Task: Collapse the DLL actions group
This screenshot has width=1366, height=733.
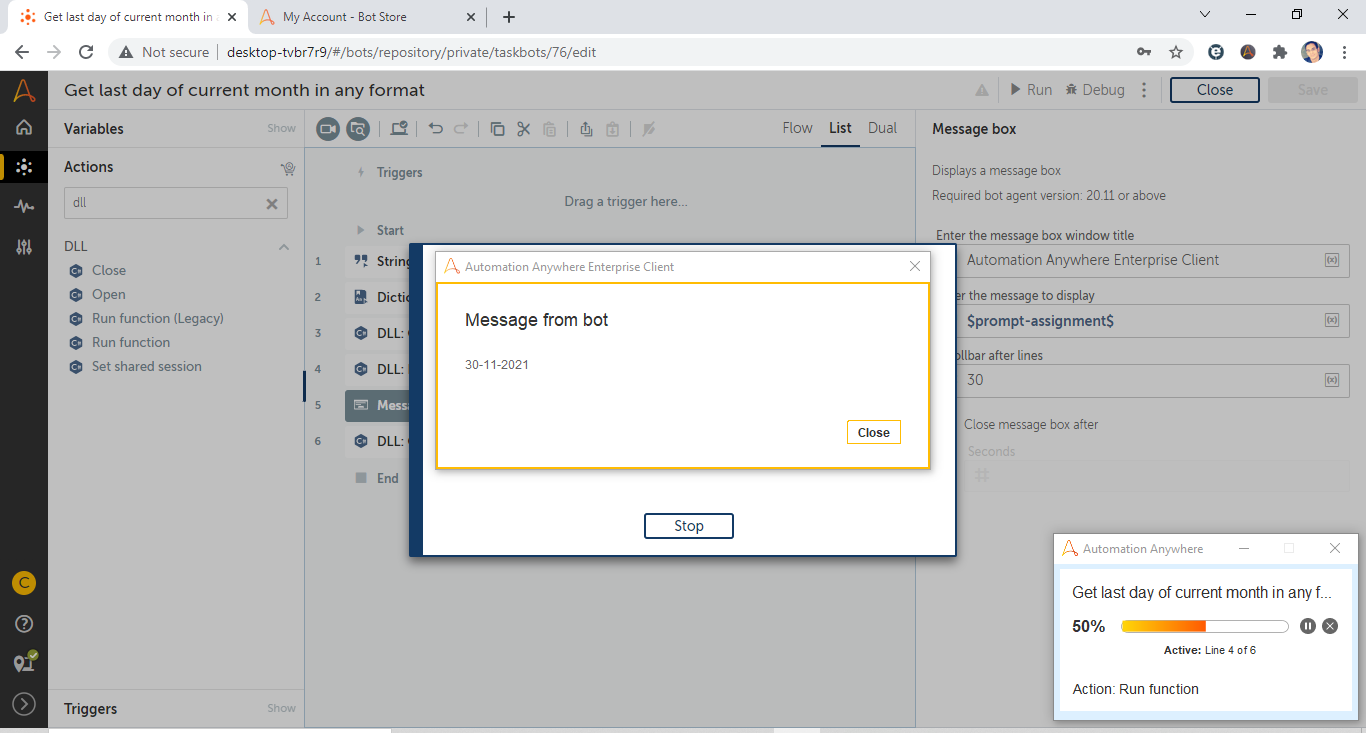Action: tap(284, 247)
